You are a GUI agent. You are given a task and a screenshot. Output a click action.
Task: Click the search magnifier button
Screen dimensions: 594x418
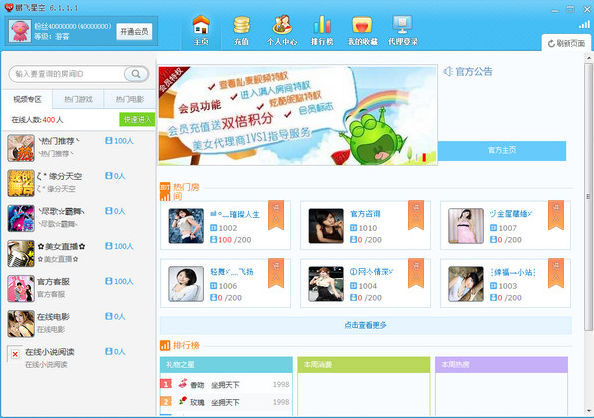[x=136, y=74]
